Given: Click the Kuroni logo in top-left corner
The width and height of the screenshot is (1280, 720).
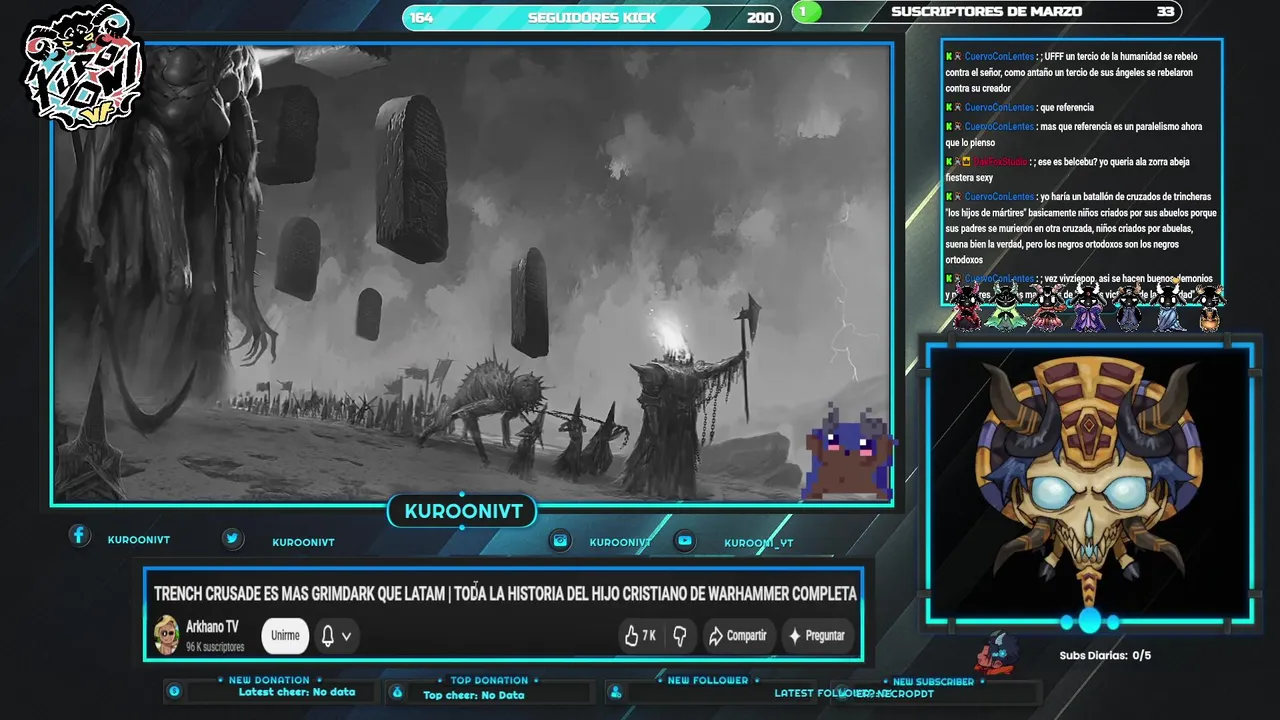Looking at the screenshot, I should [x=84, y=68].
